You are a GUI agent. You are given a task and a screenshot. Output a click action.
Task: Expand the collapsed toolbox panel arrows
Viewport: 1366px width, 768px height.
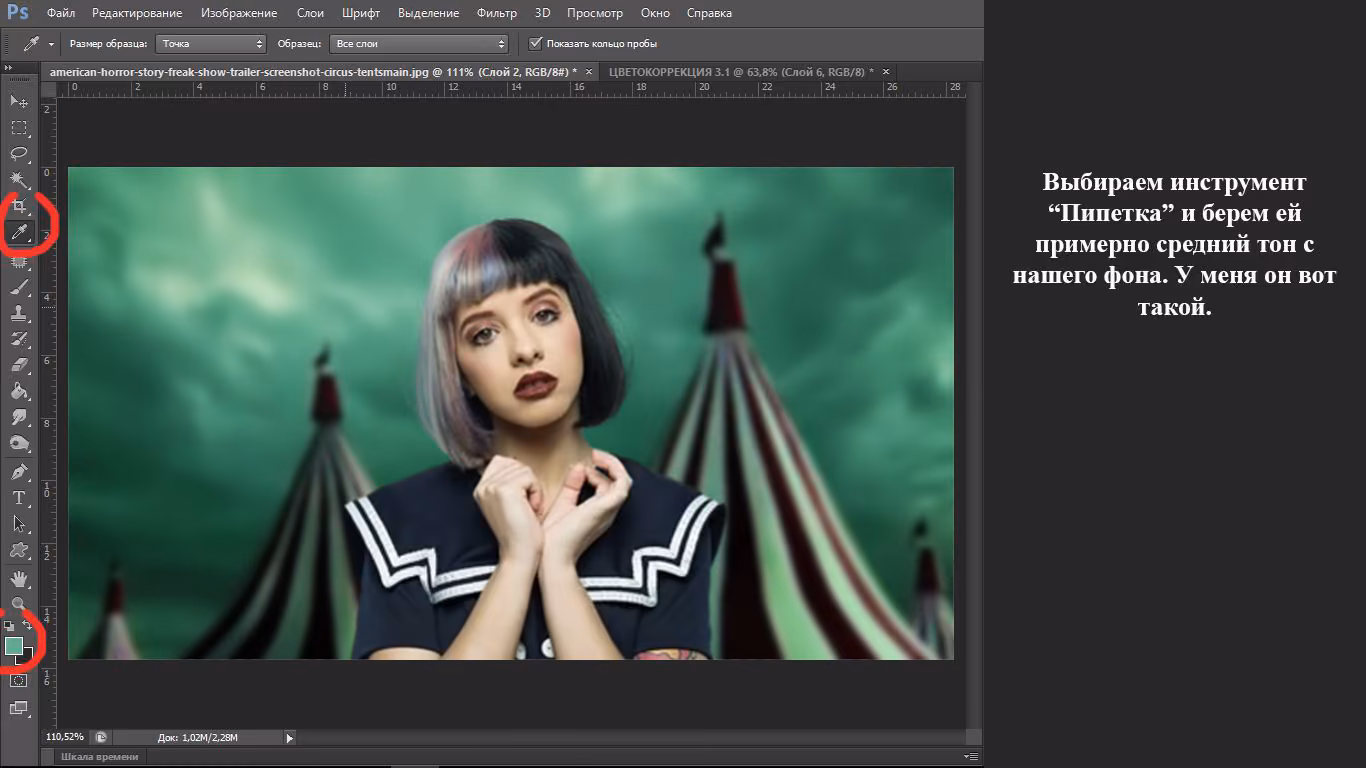click(x=9, y=68)
